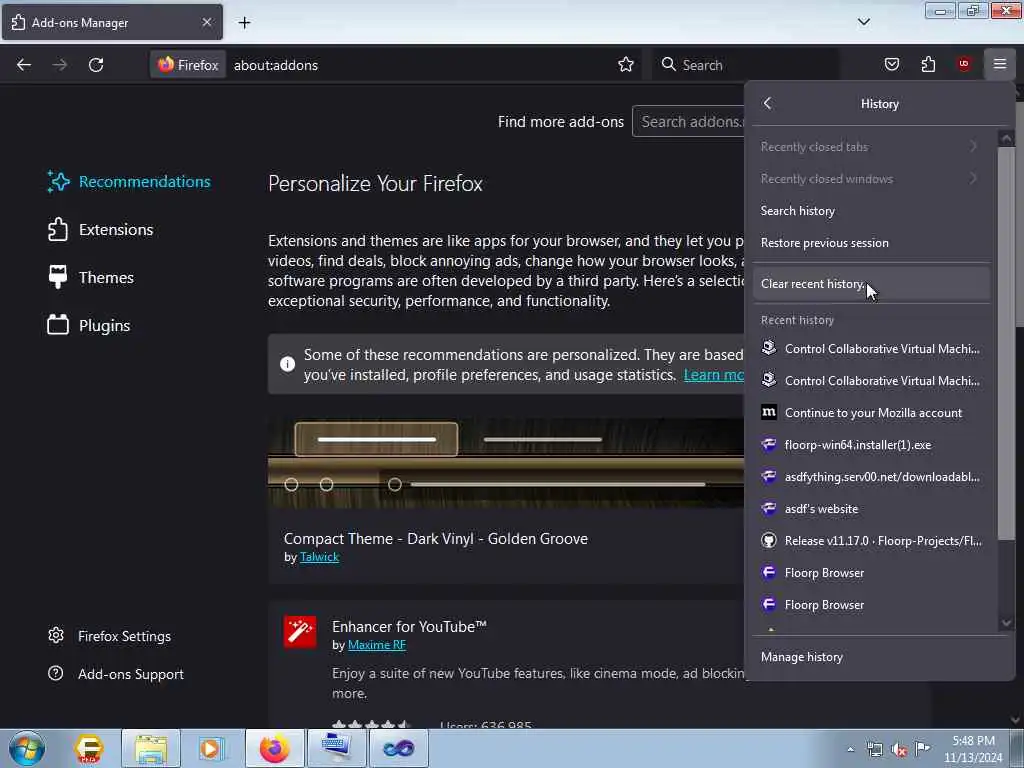This screenshot has width=1024, height=768.
Task: Open Recently closed windows submenu
Action: tap(871, 179)
